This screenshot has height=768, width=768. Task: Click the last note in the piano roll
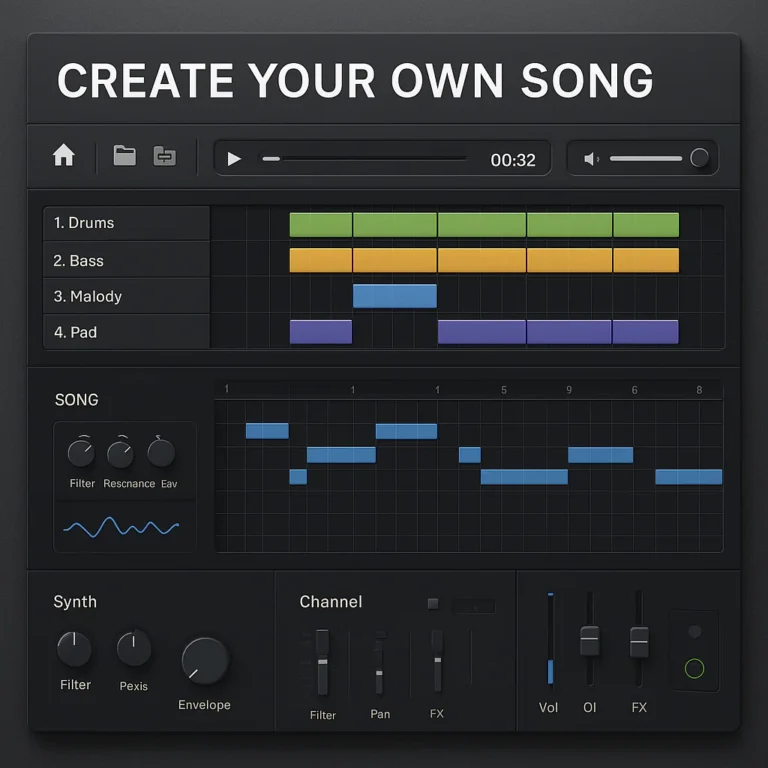(x=689, y=477)
